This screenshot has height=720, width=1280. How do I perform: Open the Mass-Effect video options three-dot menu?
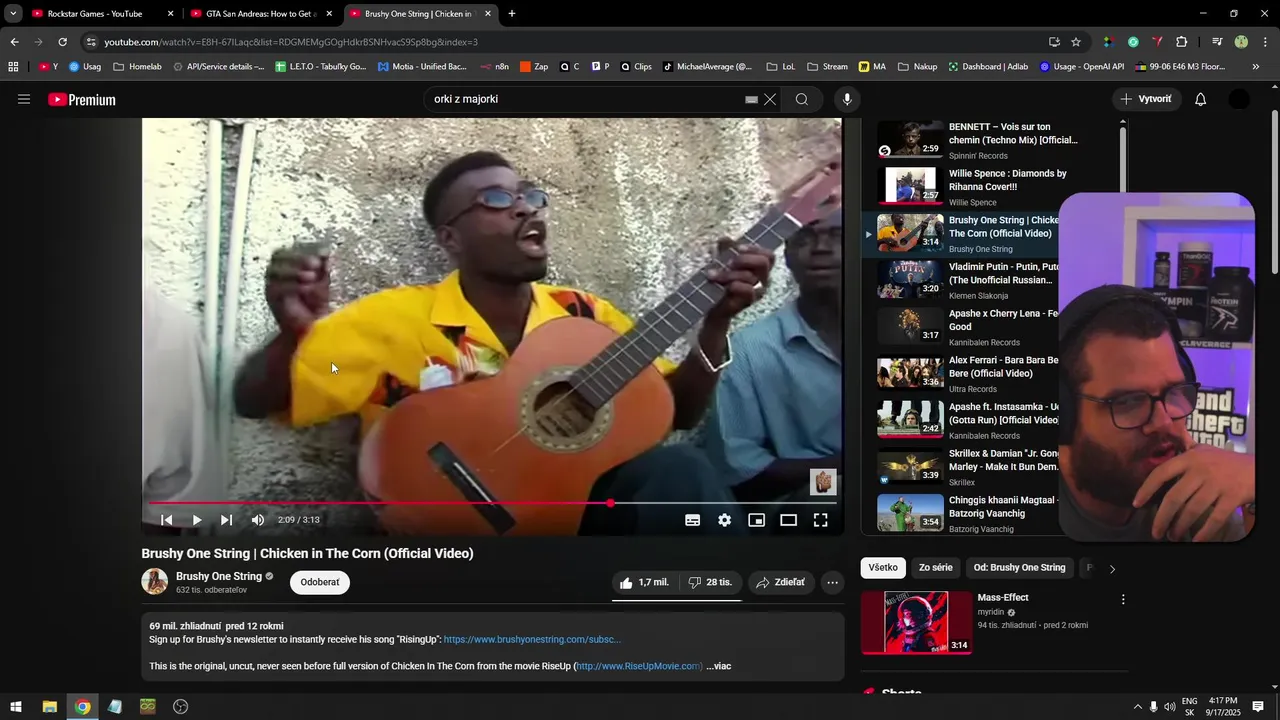(1123, 599)
